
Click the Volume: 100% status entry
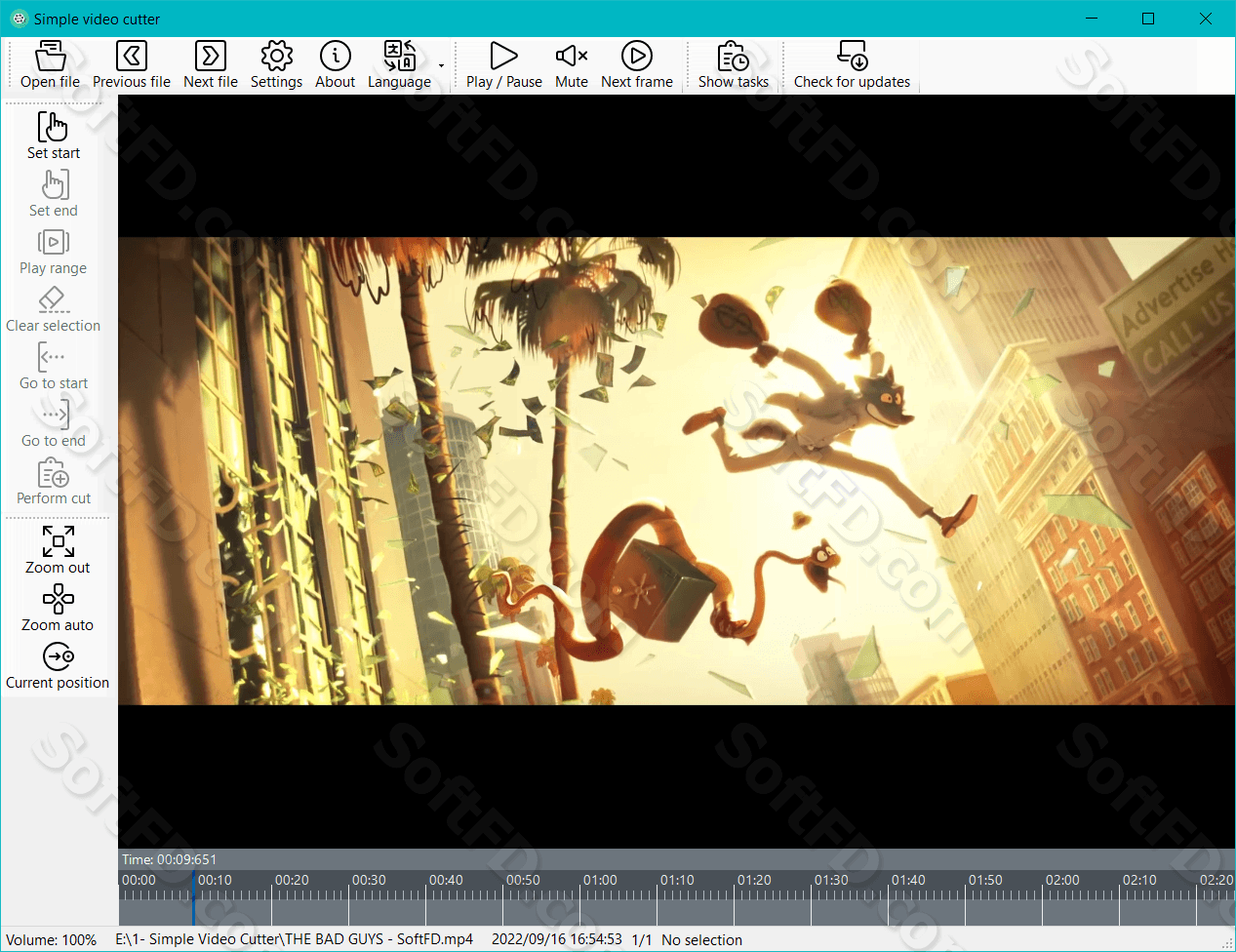coord(52,940)
